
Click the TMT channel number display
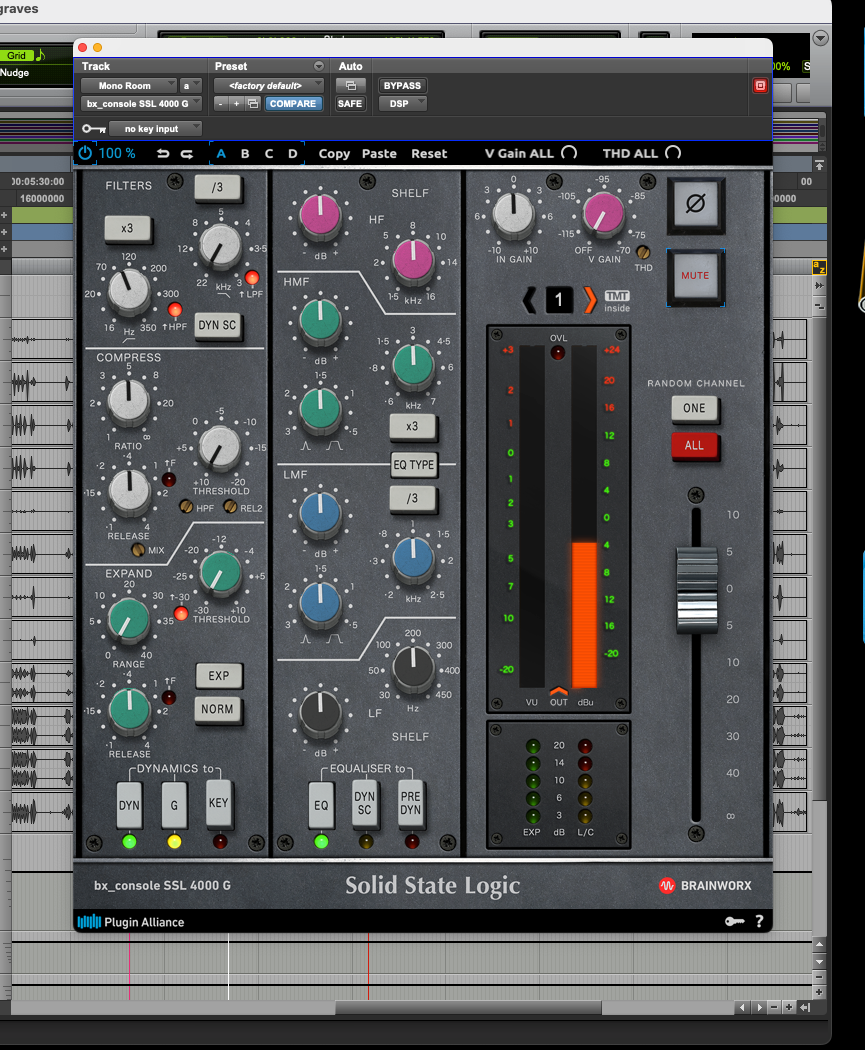pyautogui.click(x=559, y=300)
